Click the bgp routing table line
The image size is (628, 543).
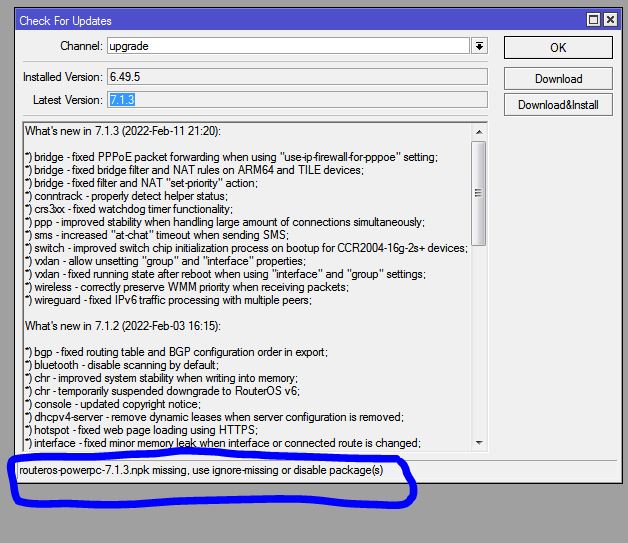point(176,352)
